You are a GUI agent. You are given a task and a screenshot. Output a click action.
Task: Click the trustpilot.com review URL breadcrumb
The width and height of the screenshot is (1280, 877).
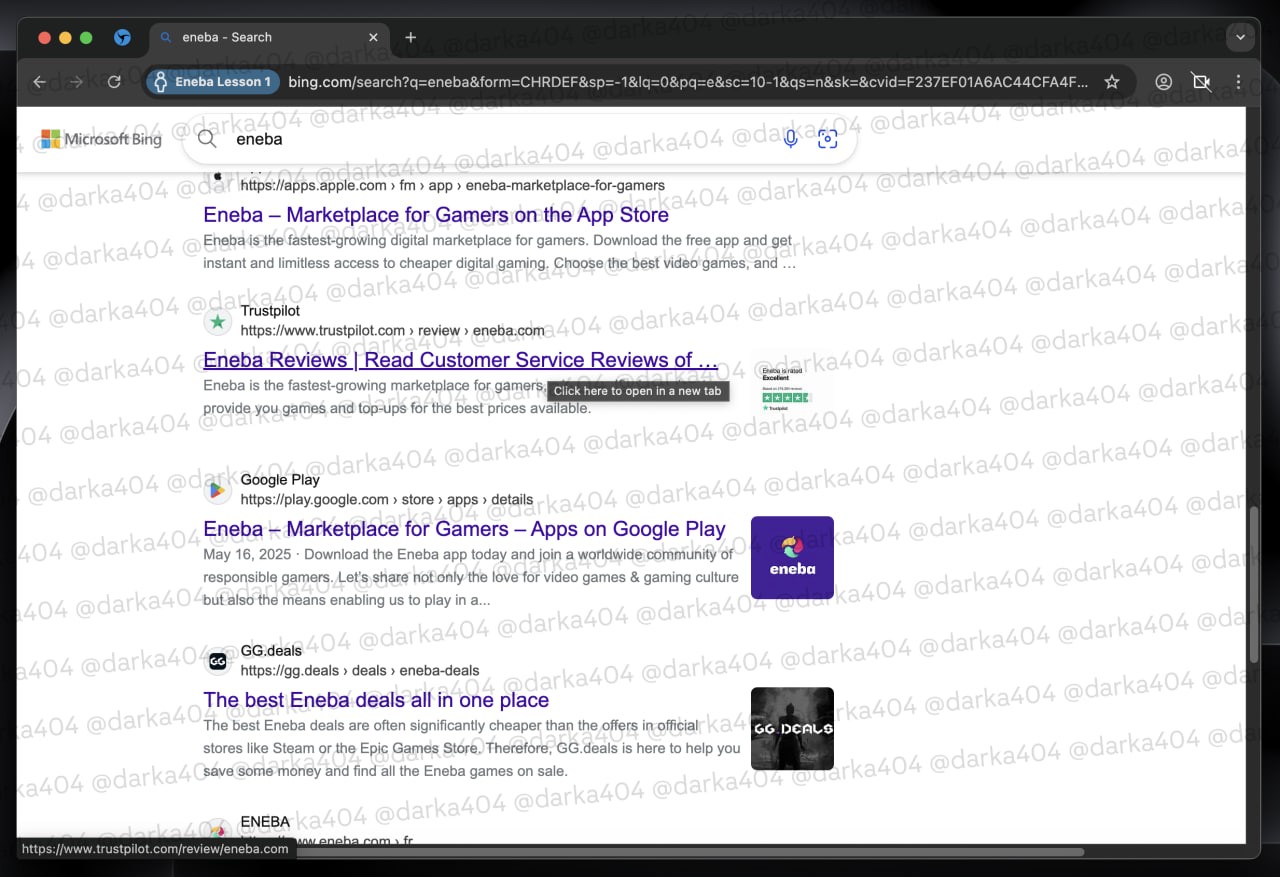(392, 330)
